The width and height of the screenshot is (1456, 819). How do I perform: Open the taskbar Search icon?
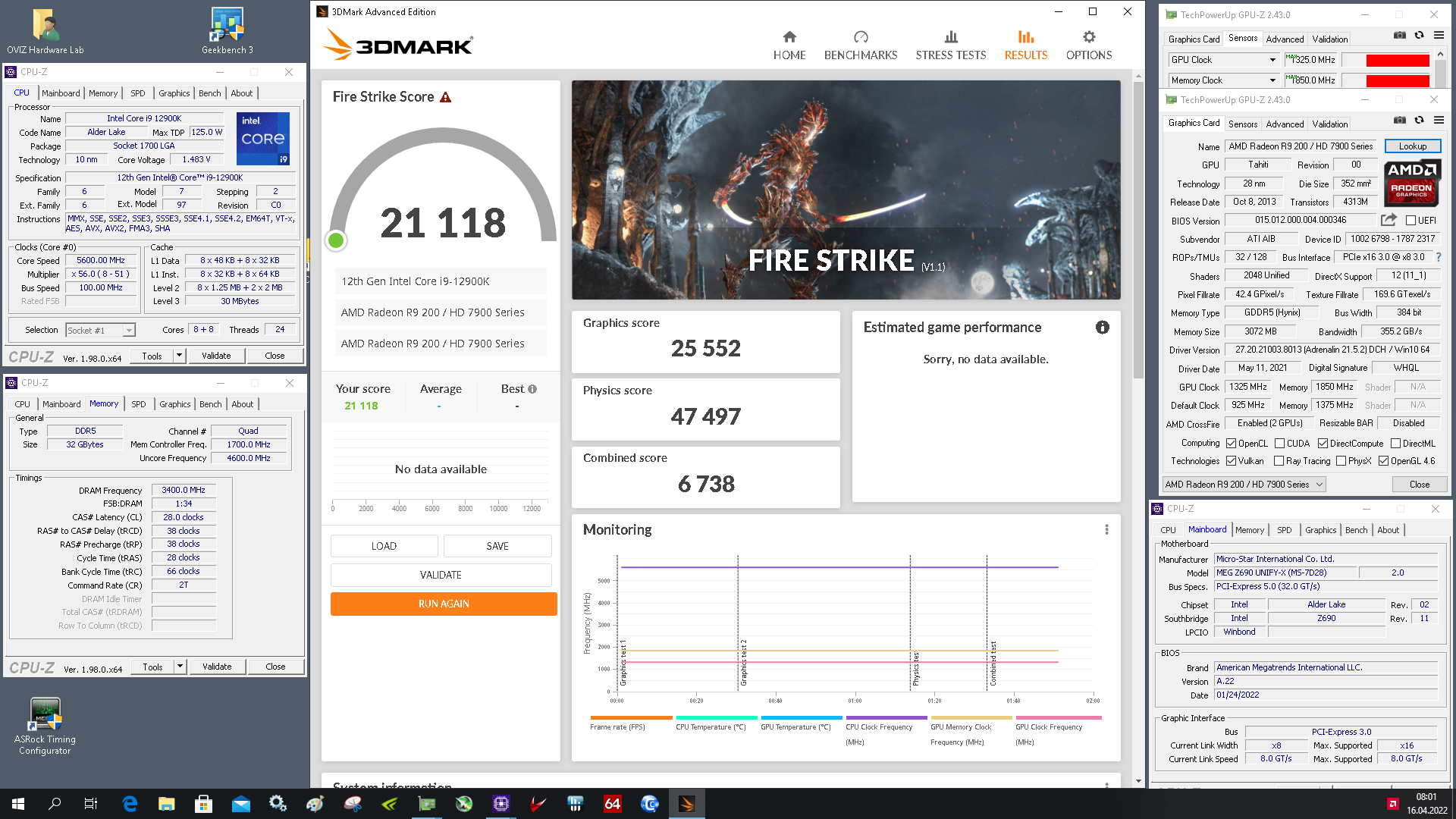[x=55, y=804]
